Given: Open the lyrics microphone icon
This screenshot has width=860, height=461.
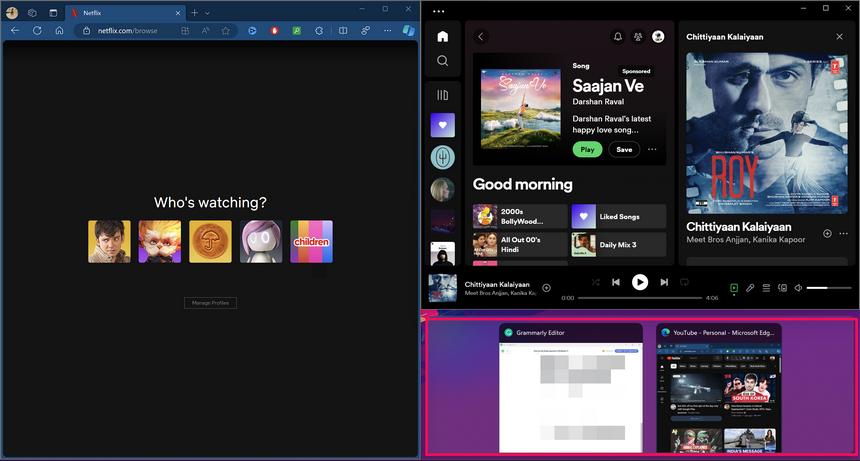Looking at the screenshot, I should tap(750, 288).
